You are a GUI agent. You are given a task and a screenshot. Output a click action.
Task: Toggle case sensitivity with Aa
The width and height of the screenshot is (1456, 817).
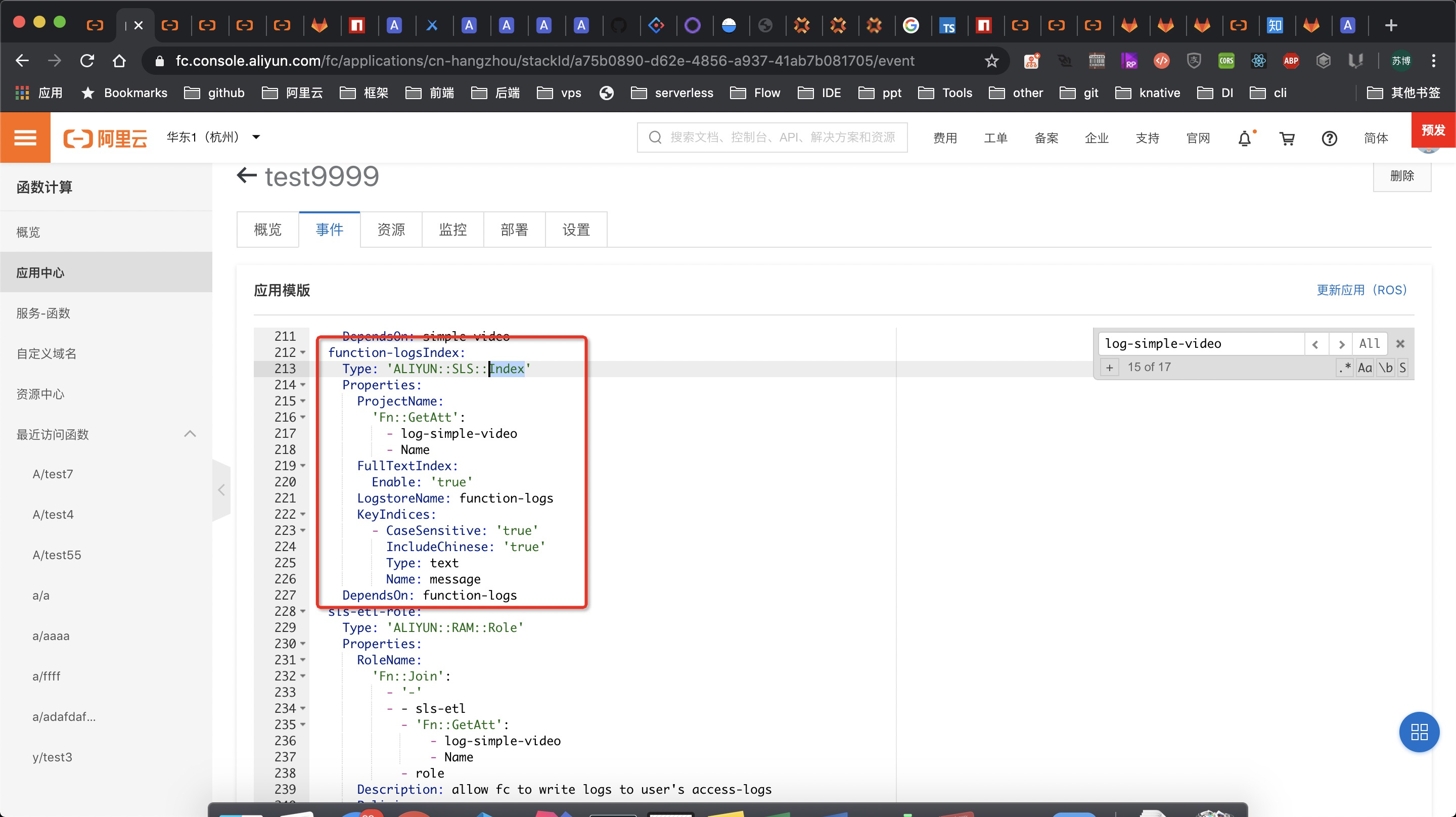tap(1366, 368)
